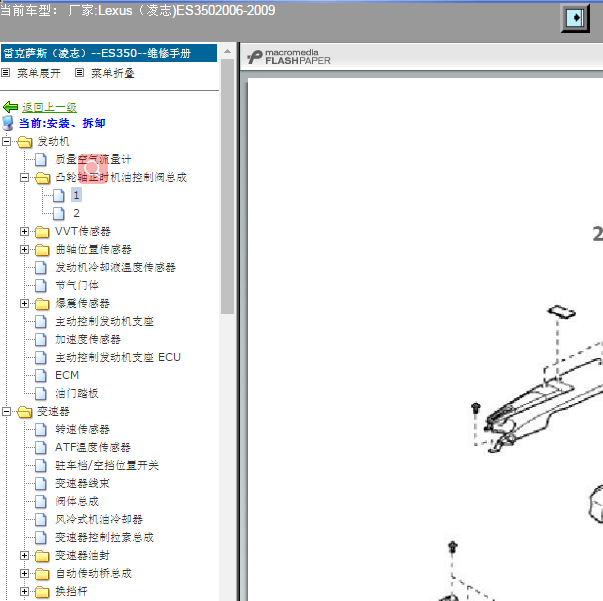This screenshot has height=601, width=603.
Task: Expand the 变速器油封 node
Action: 24,556
